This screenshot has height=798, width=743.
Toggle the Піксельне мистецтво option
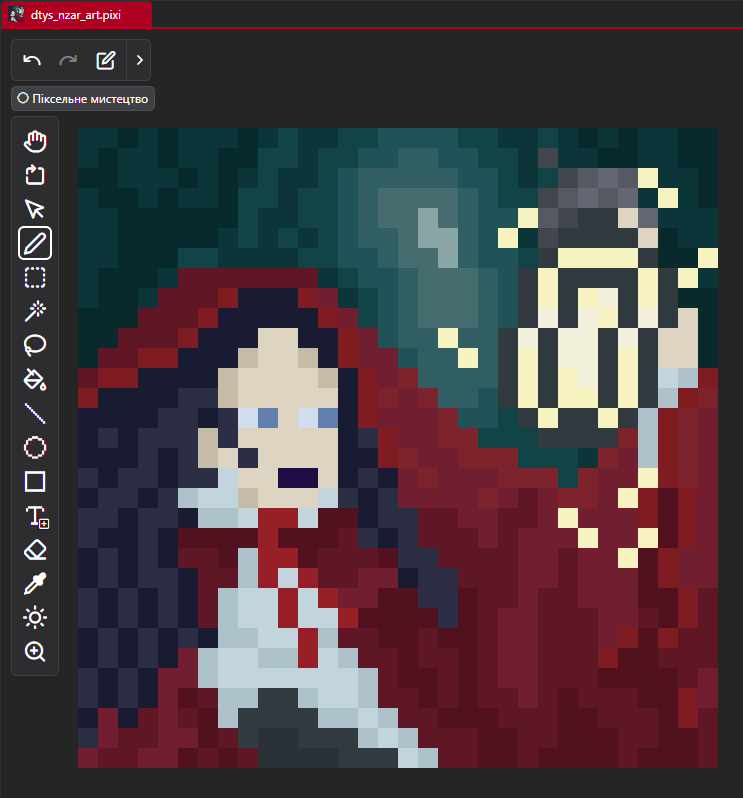click(83, 98)
